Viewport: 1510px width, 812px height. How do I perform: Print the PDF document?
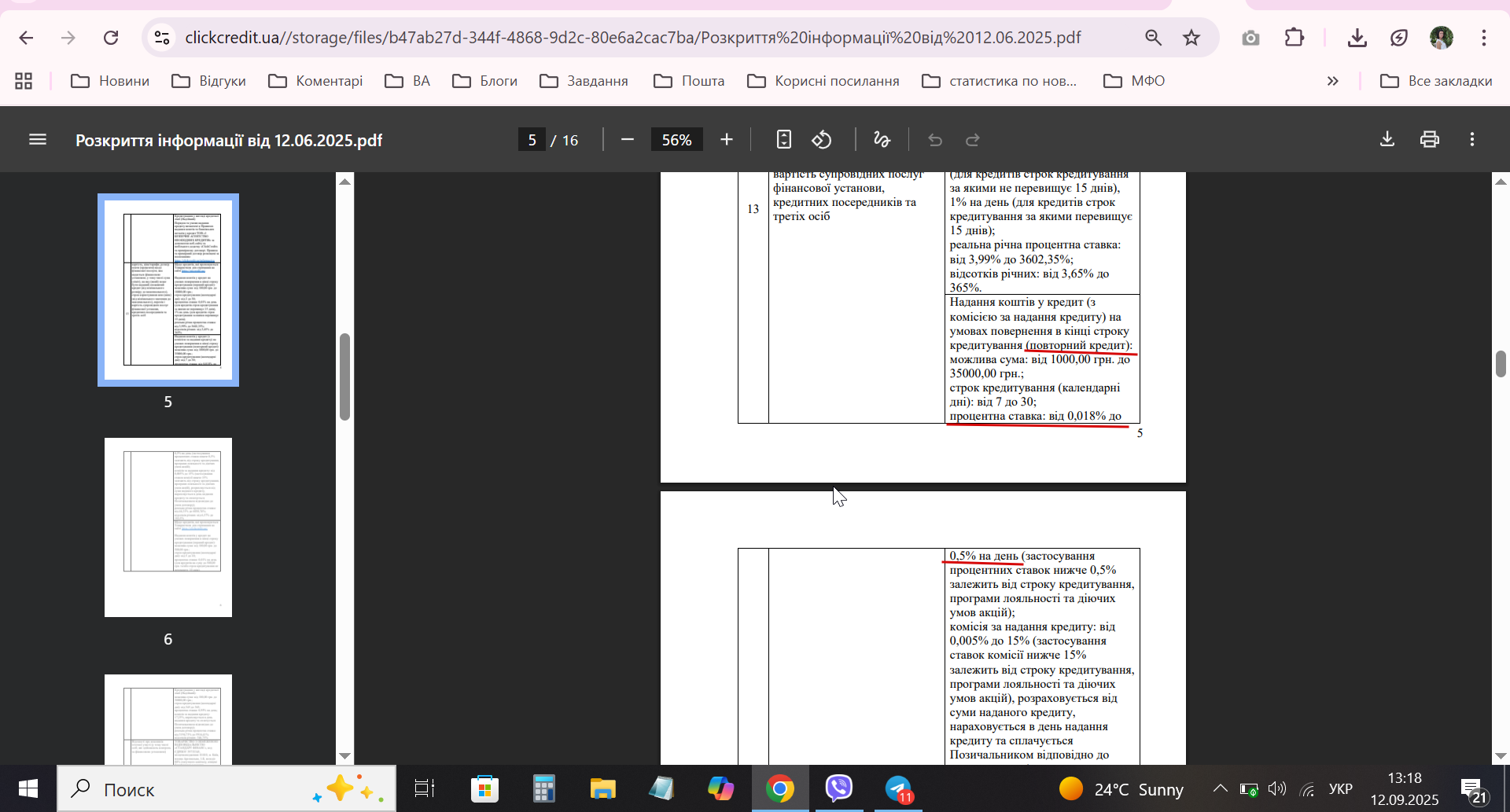[x=1430, y=140]
